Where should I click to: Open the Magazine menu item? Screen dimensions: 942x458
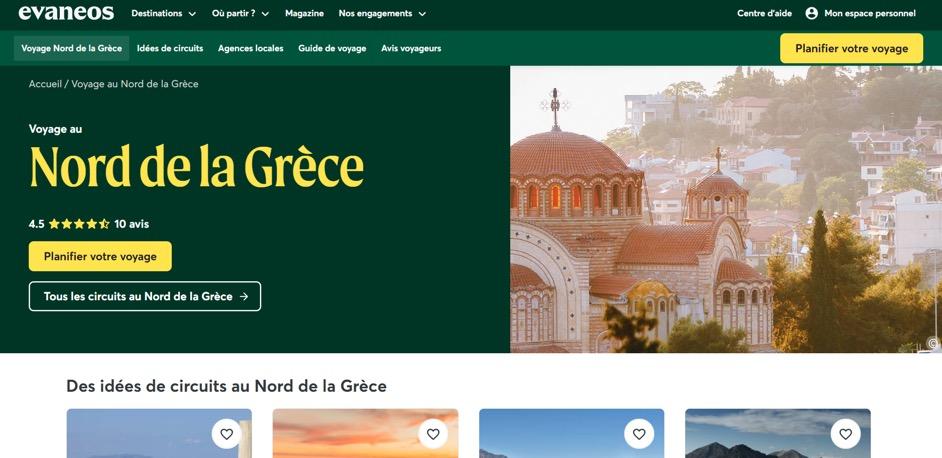[x=304, y=13]
